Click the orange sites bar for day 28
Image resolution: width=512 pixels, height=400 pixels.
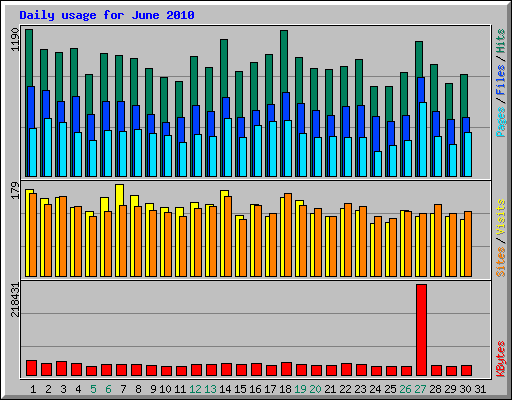(438, 240)
